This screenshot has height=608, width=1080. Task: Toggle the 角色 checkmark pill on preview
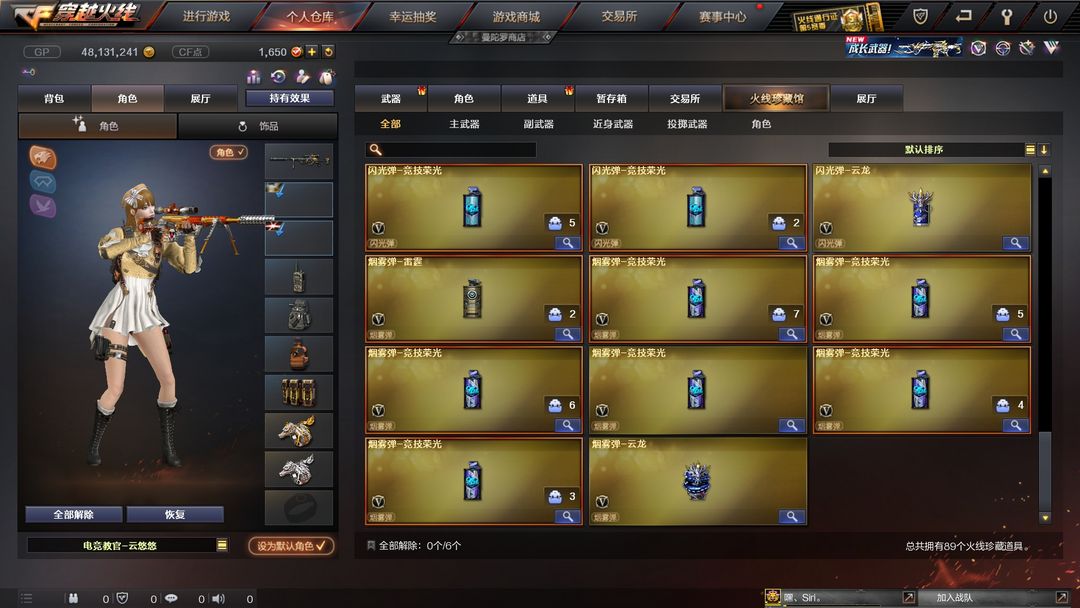229,152
